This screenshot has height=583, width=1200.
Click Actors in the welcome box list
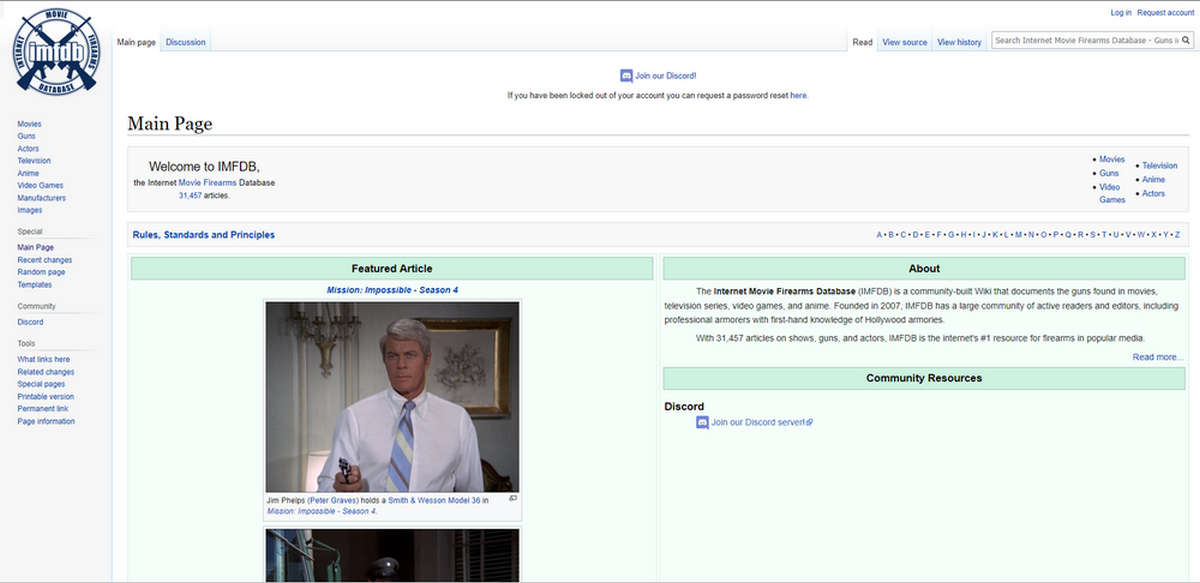pos(1154,193)
